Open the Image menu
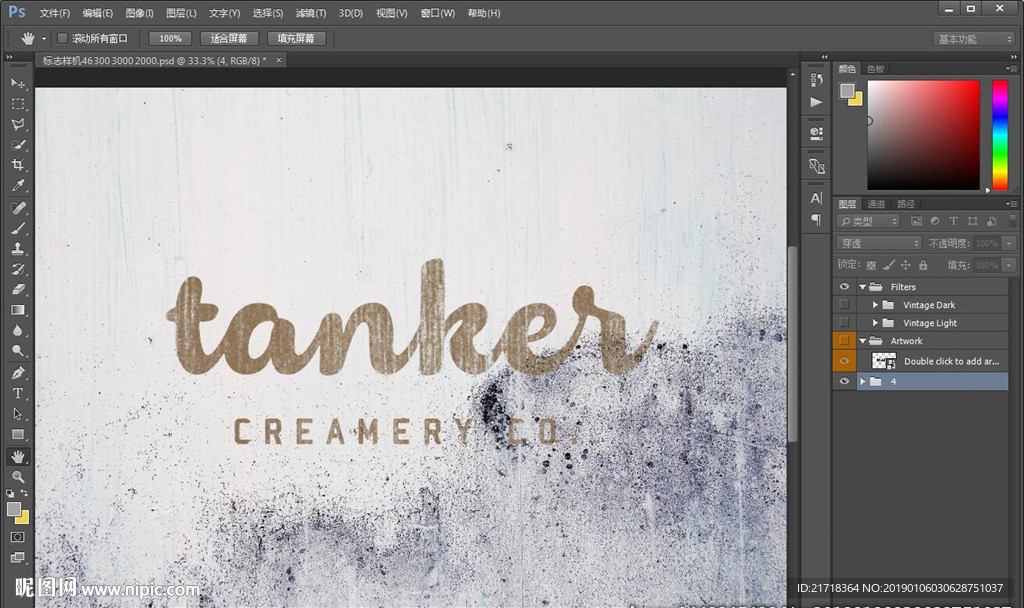Image resolution: width=1024 pixels, height=608 pixels. (139, 13)
